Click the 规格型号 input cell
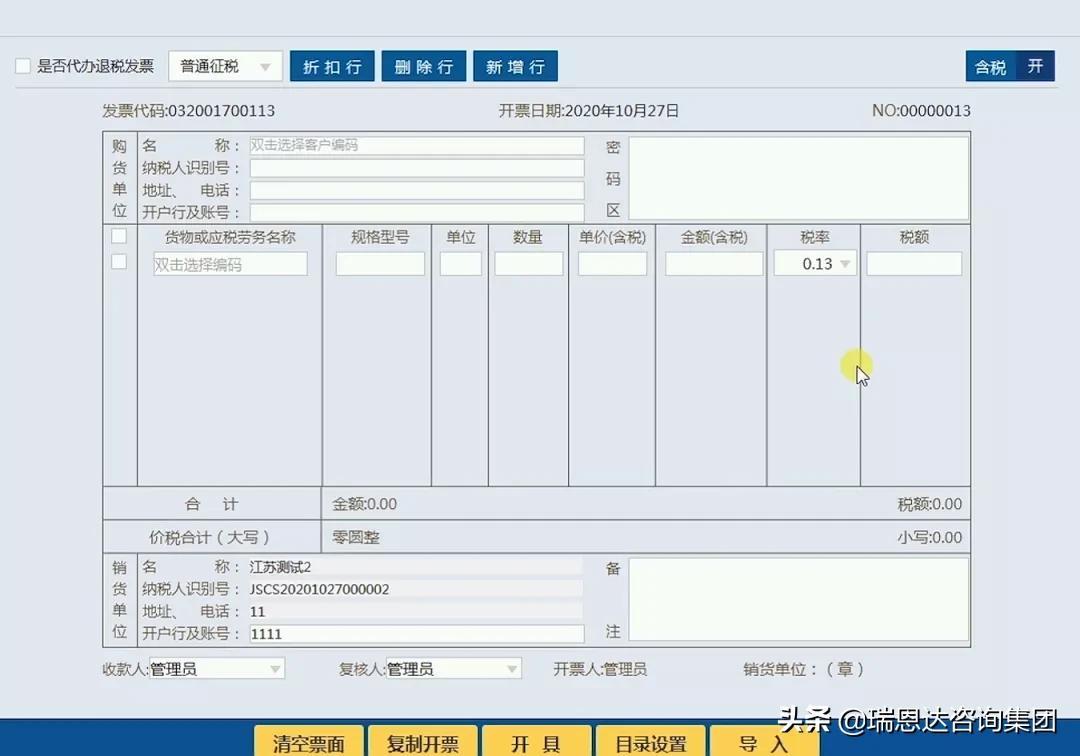Image resolution: width=1080 pixels, height=756 pixels. 380,264
